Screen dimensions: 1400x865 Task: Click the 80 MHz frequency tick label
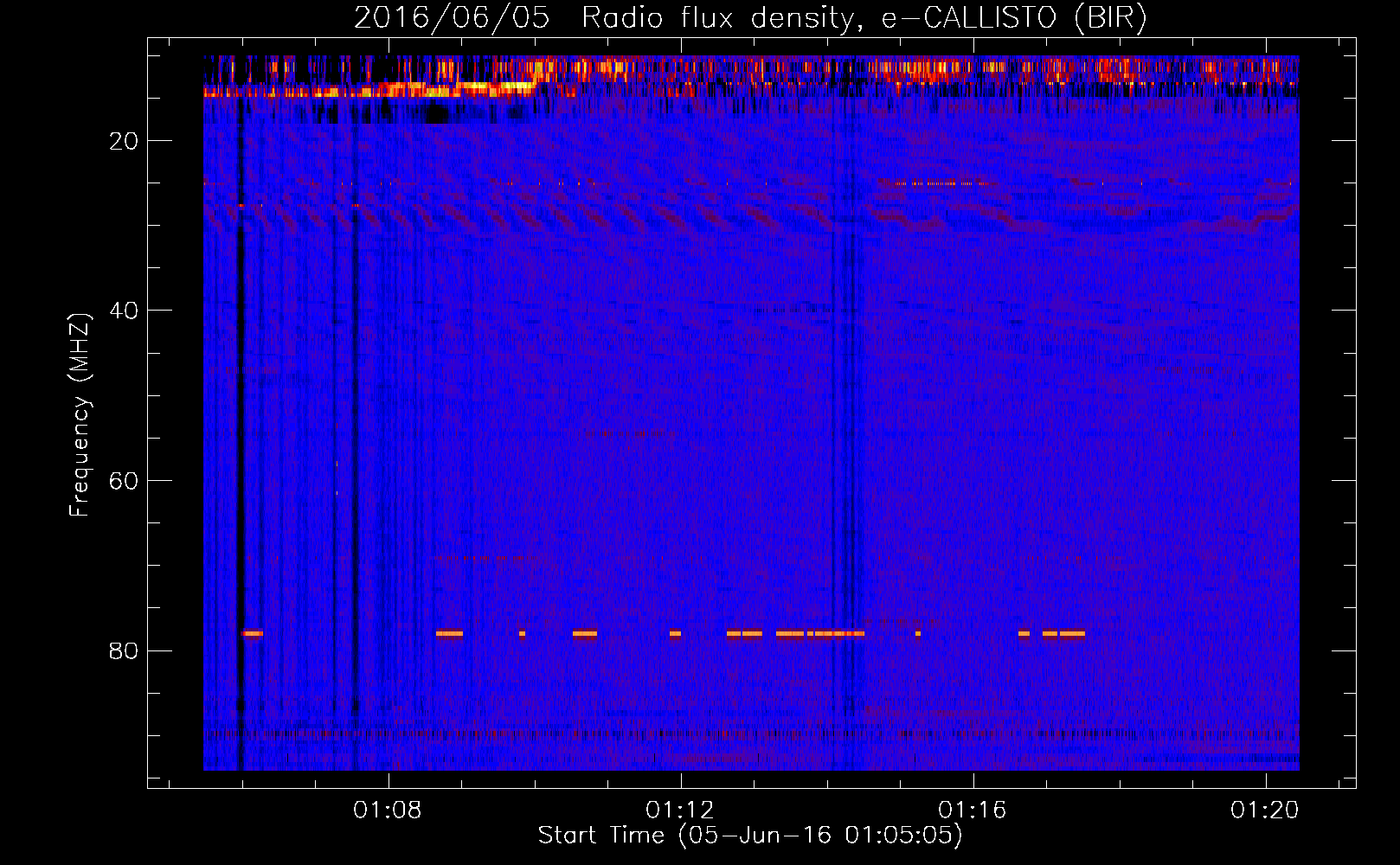[124, 650]
